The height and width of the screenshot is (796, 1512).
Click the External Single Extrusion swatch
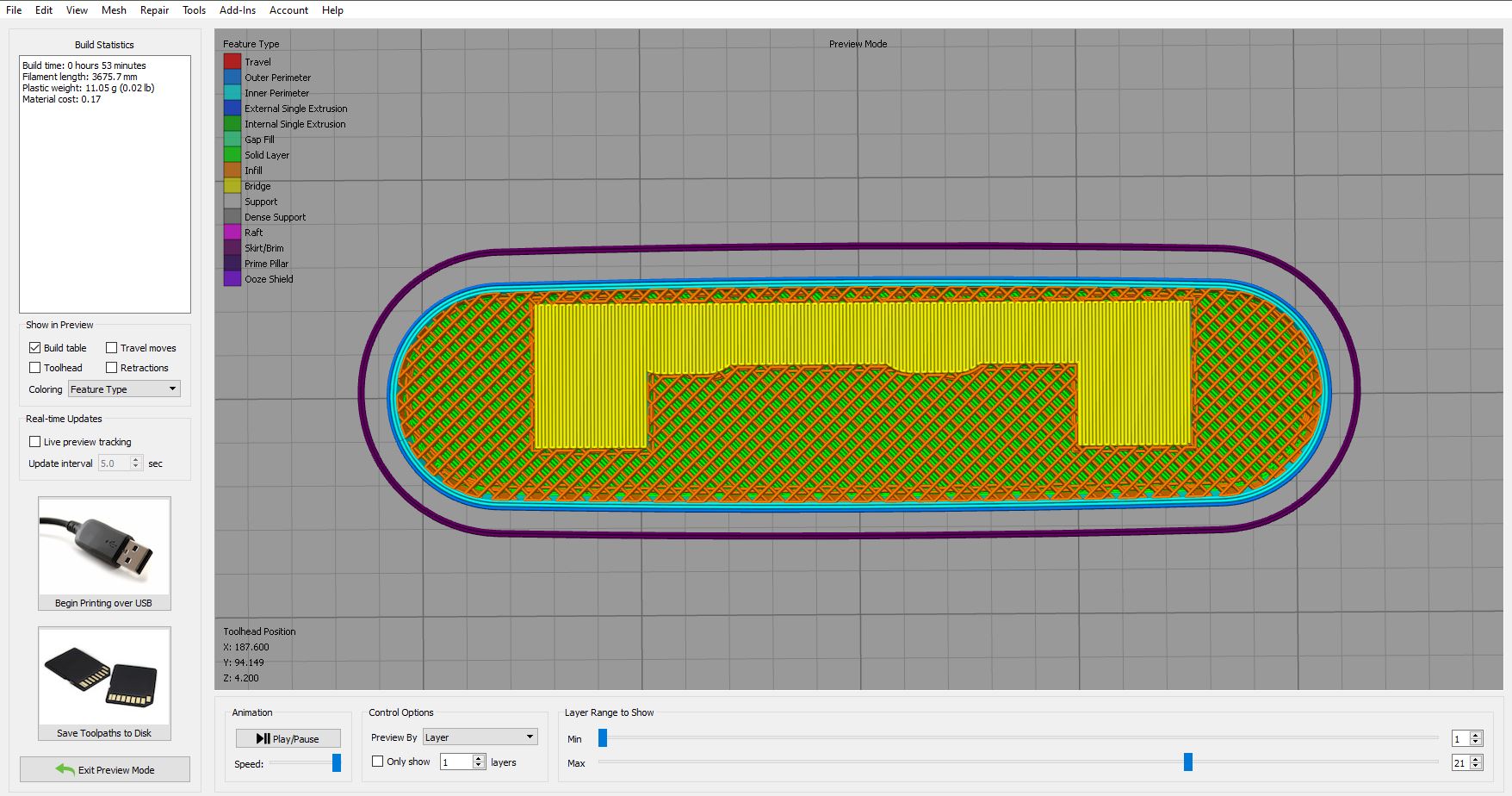click(x=232, y=109)
